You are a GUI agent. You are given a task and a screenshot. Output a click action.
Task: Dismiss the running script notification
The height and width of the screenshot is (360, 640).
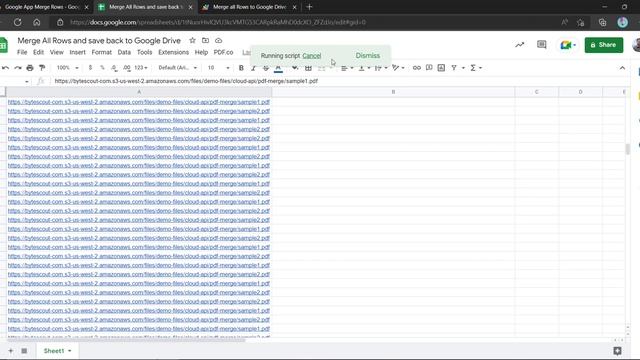[367, 56]
